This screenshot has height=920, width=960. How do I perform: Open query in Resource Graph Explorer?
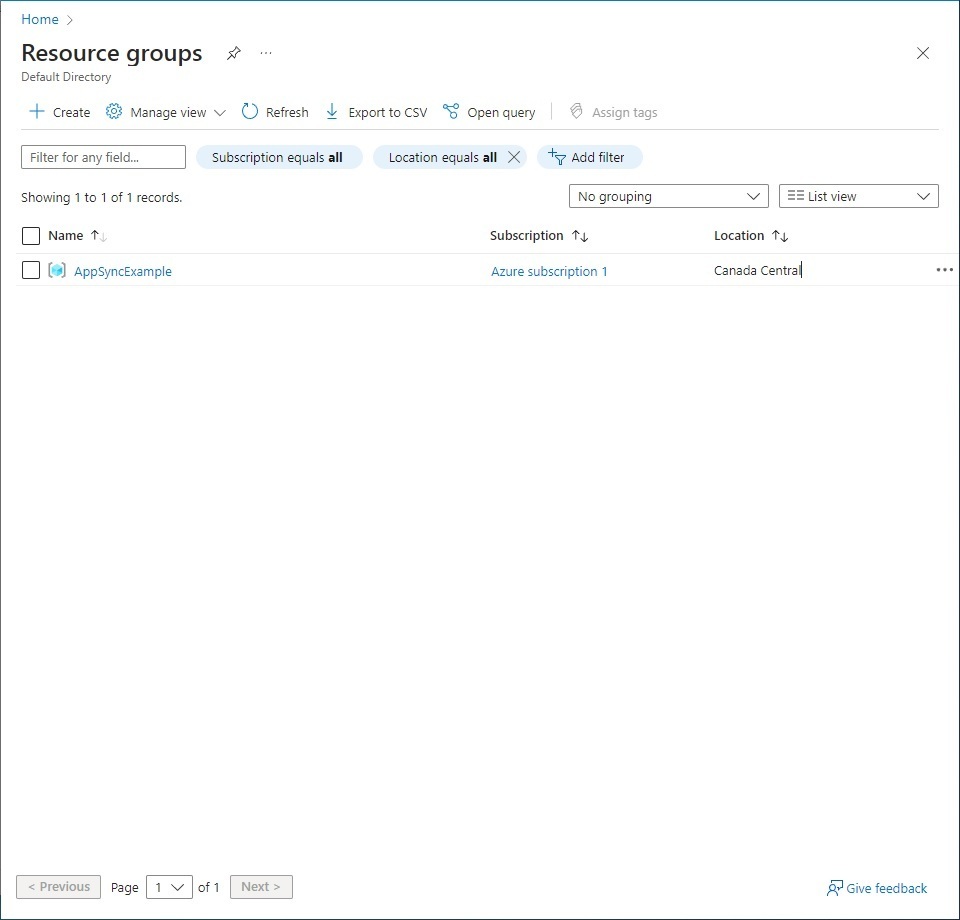point(489,111)
